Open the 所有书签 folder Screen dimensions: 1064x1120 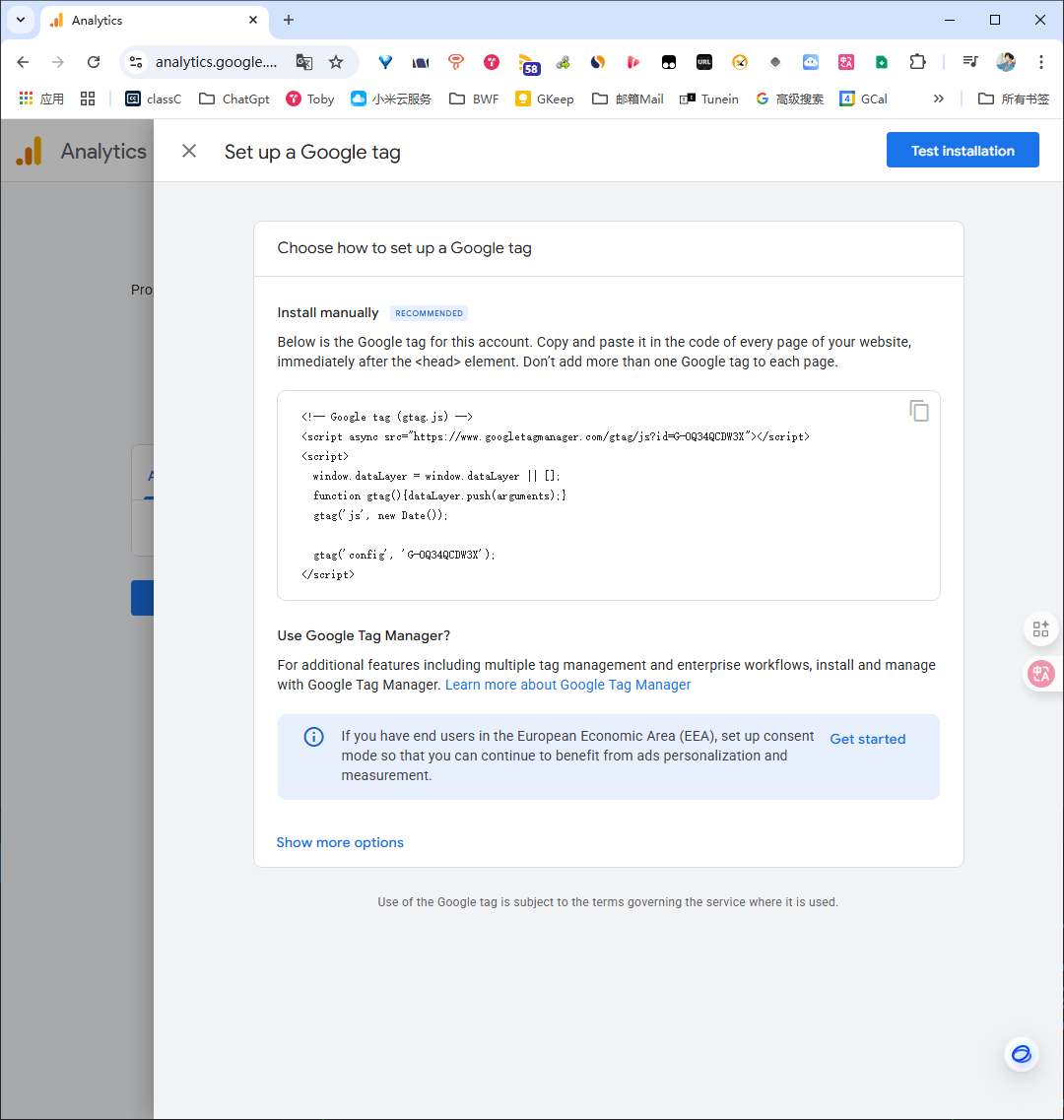pos(1014,99)
